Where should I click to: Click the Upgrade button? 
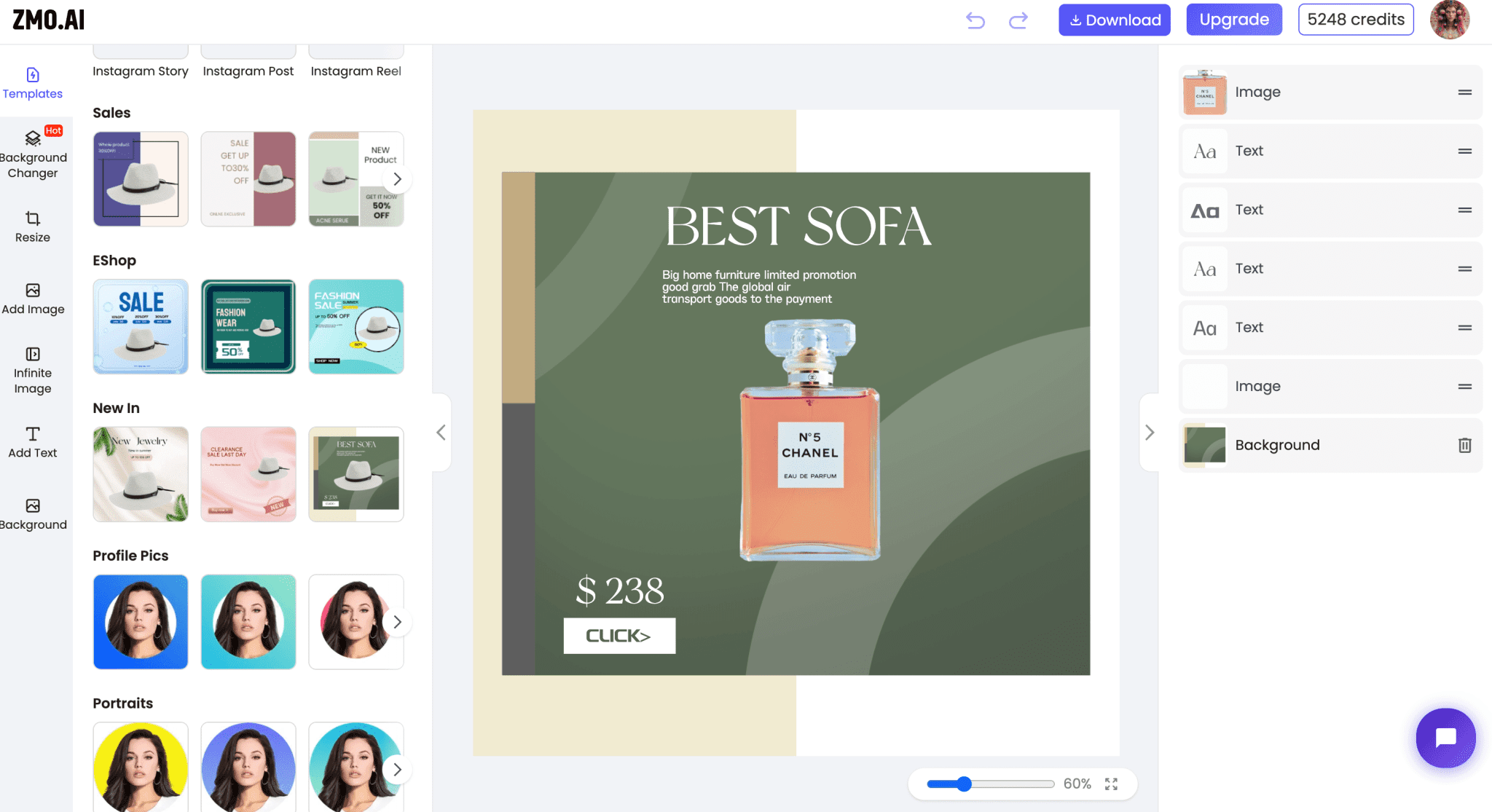tap(1234, 20)
